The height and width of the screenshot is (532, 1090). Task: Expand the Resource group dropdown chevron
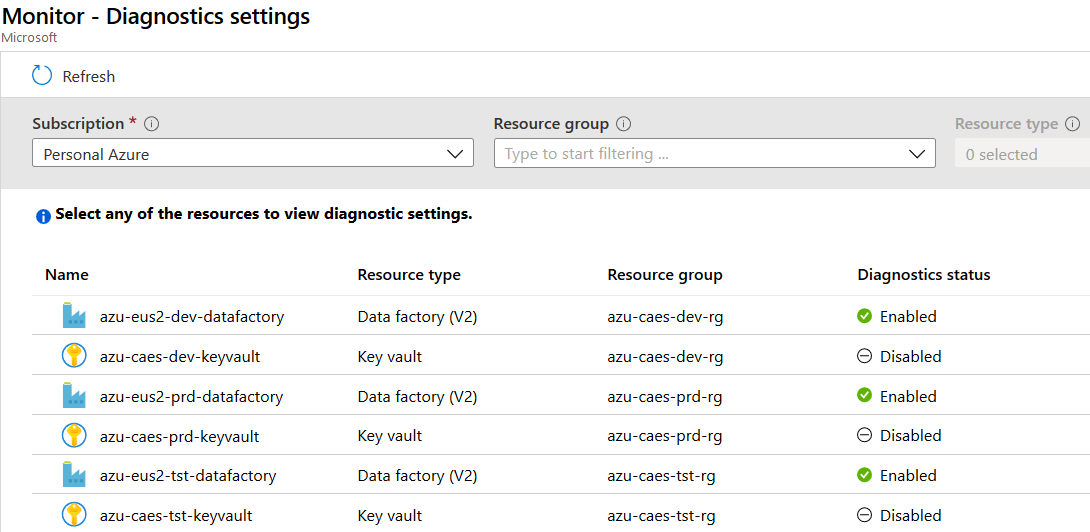(917, 154)
